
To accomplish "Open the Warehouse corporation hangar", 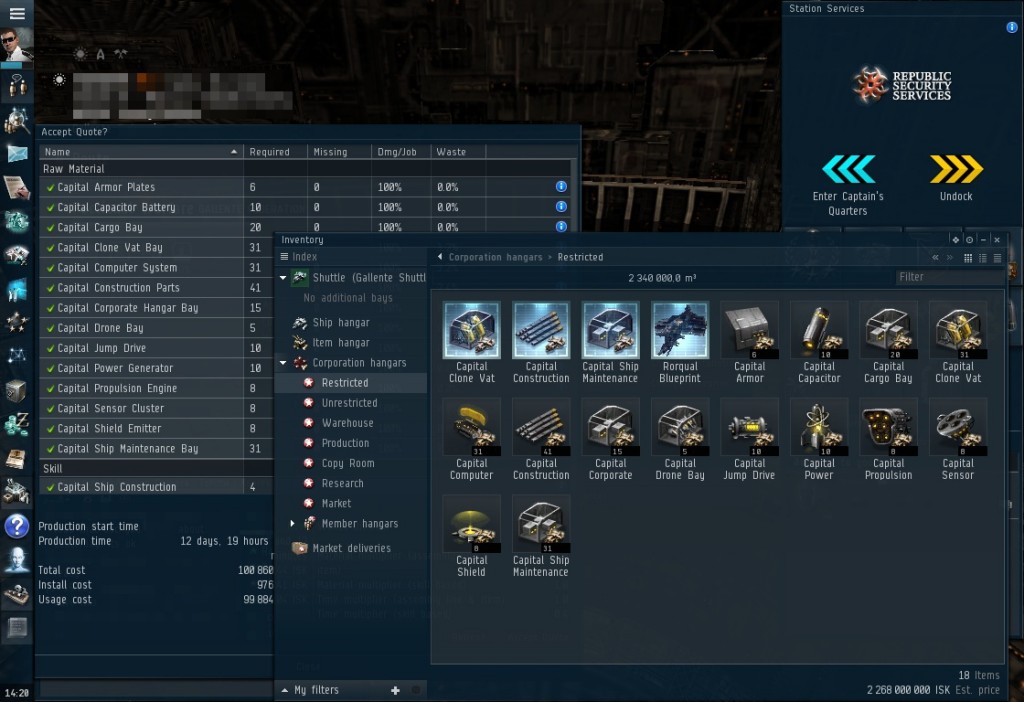I will 347,423.
